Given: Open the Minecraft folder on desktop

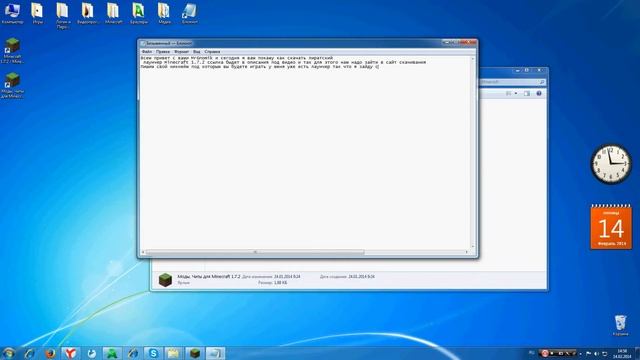Looking at the screenshot, I should pyautogui.click(x=113, y=13).
